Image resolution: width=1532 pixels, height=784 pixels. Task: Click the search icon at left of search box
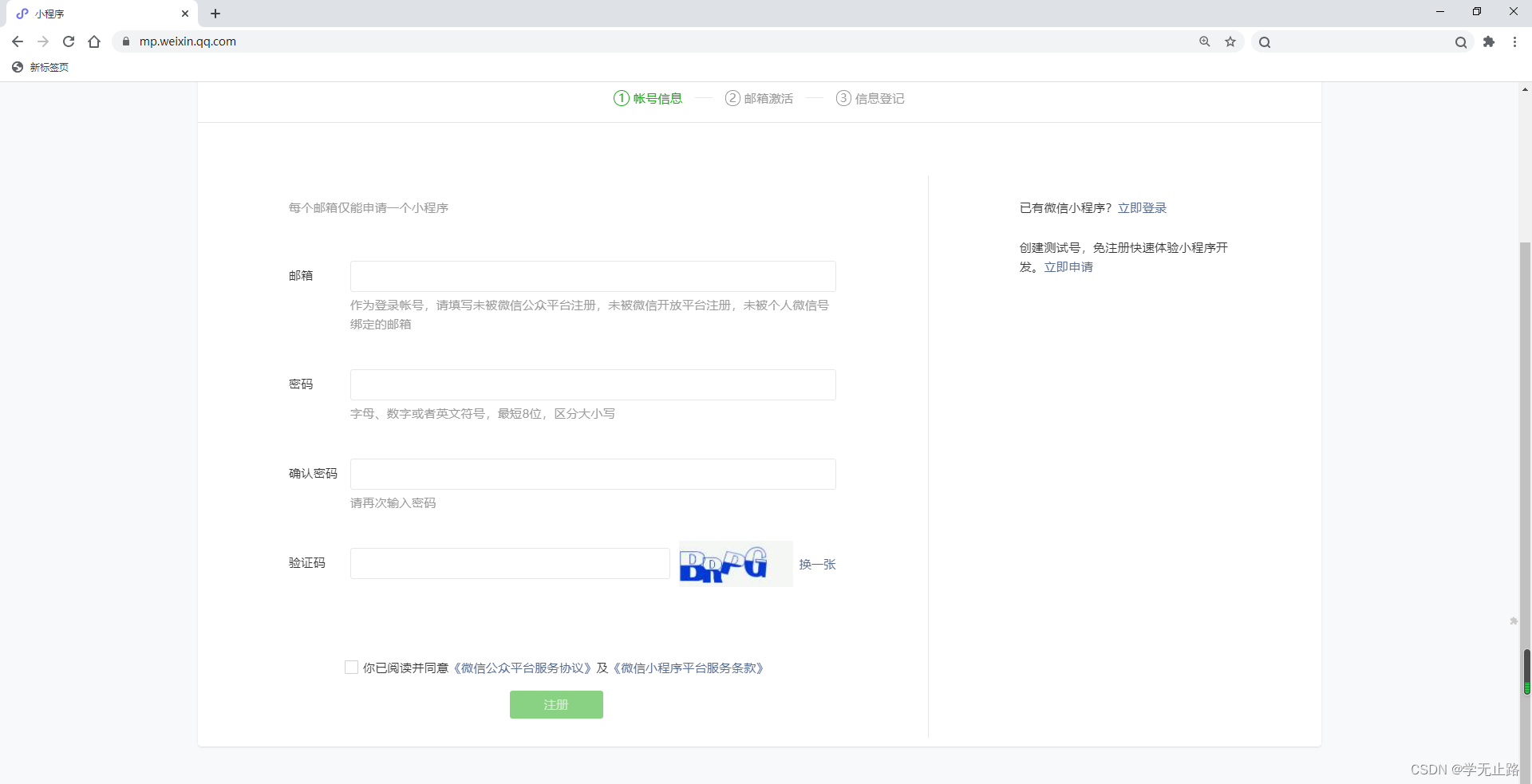pos(1265,42)
